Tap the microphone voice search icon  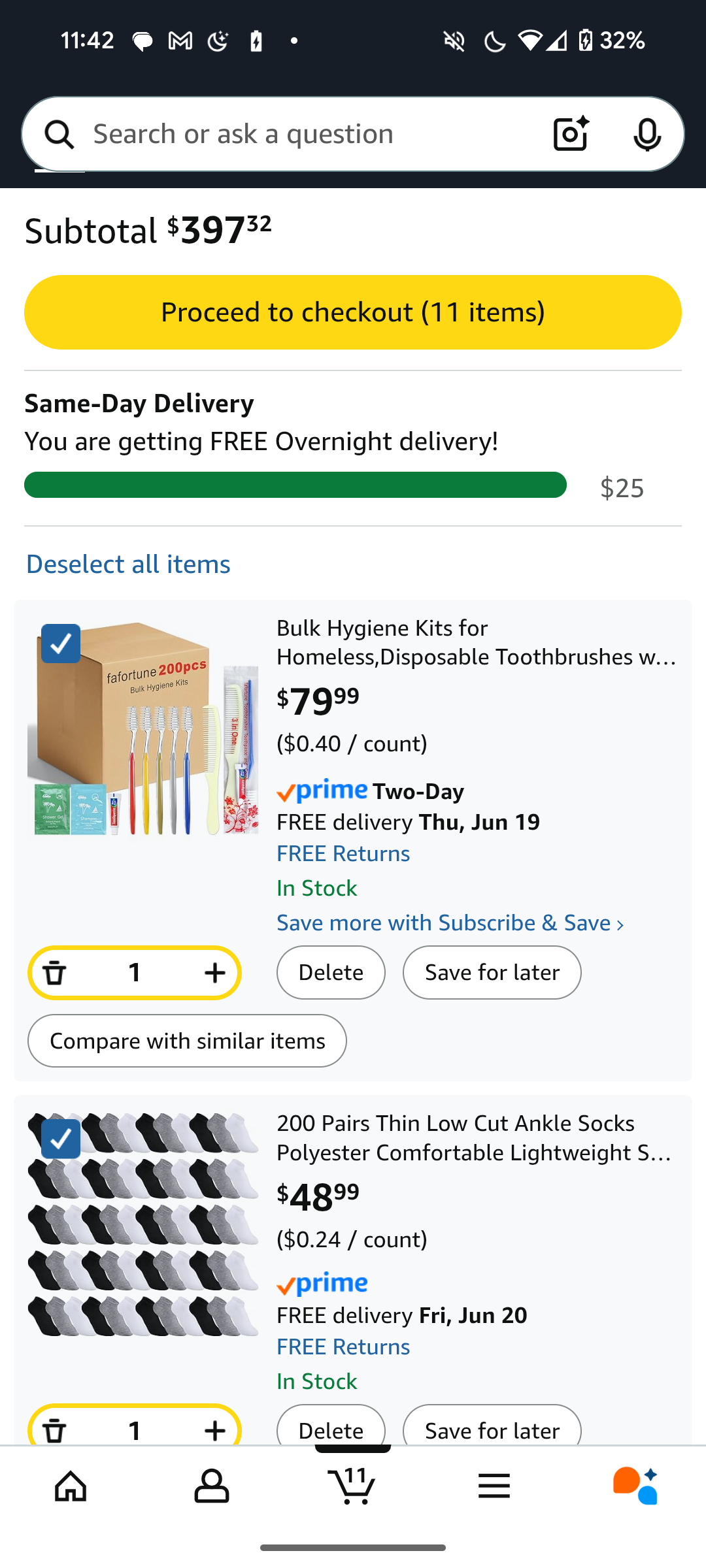point(647,134)
